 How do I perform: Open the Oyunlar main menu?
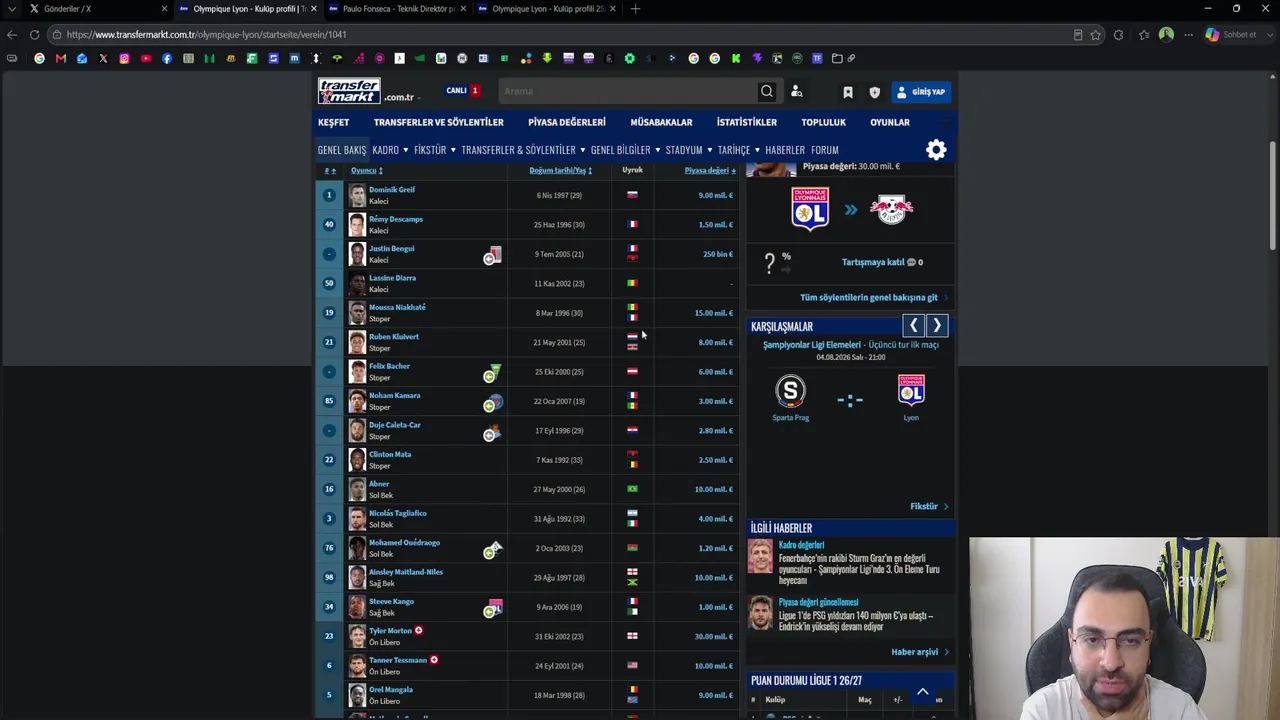pyautogui.click(x=890, y=122)
